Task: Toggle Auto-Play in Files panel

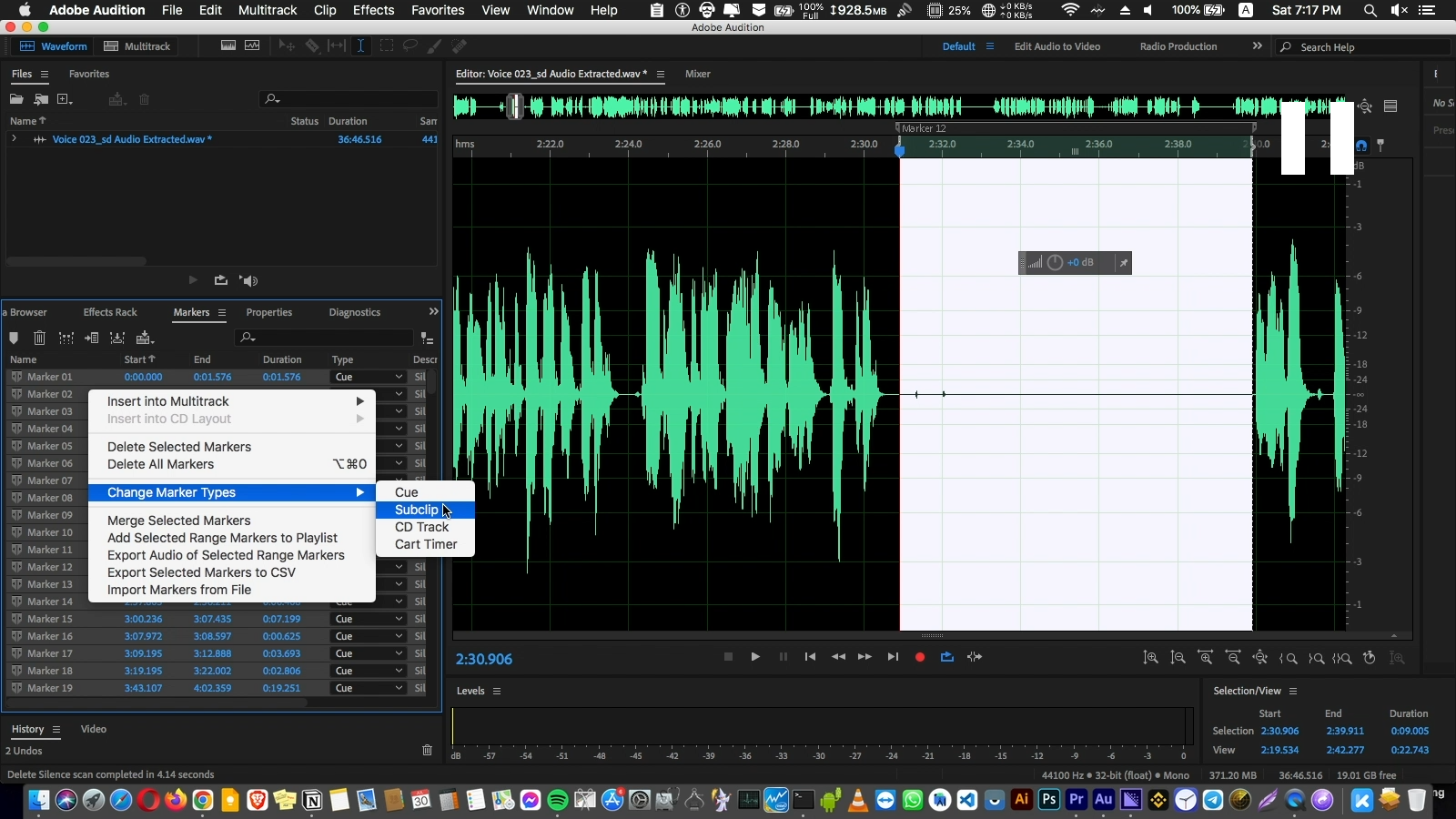Action: [249, 280]
